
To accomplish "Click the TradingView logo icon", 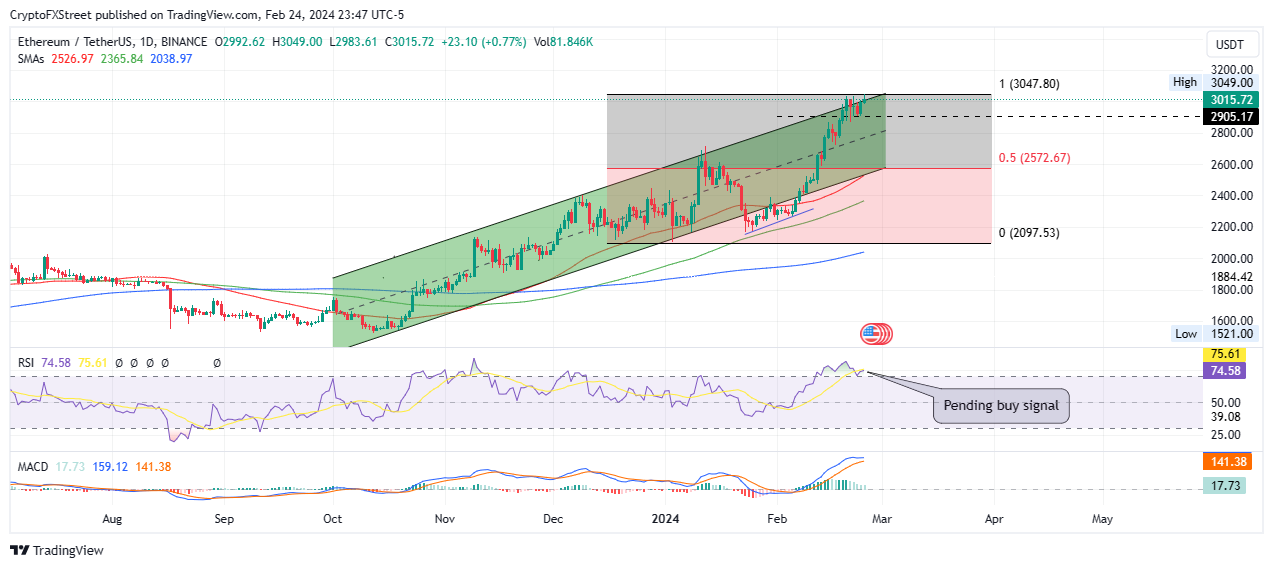I will tap(19, 550).
